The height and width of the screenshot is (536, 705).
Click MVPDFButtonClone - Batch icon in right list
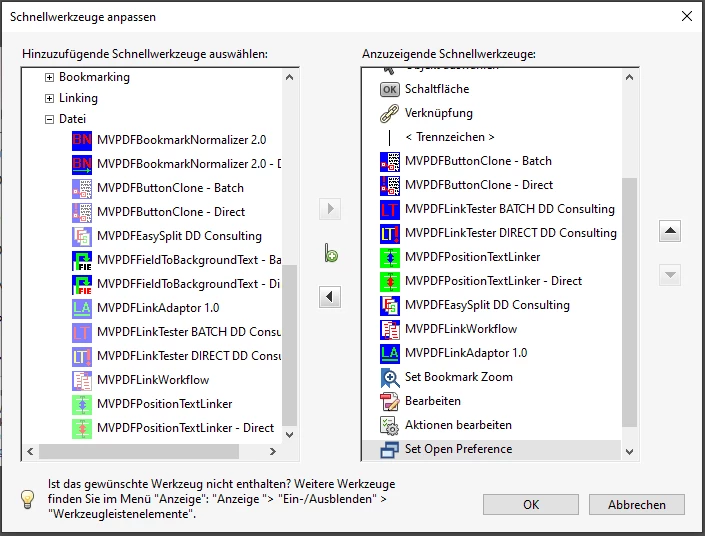[x=390, y=161]
